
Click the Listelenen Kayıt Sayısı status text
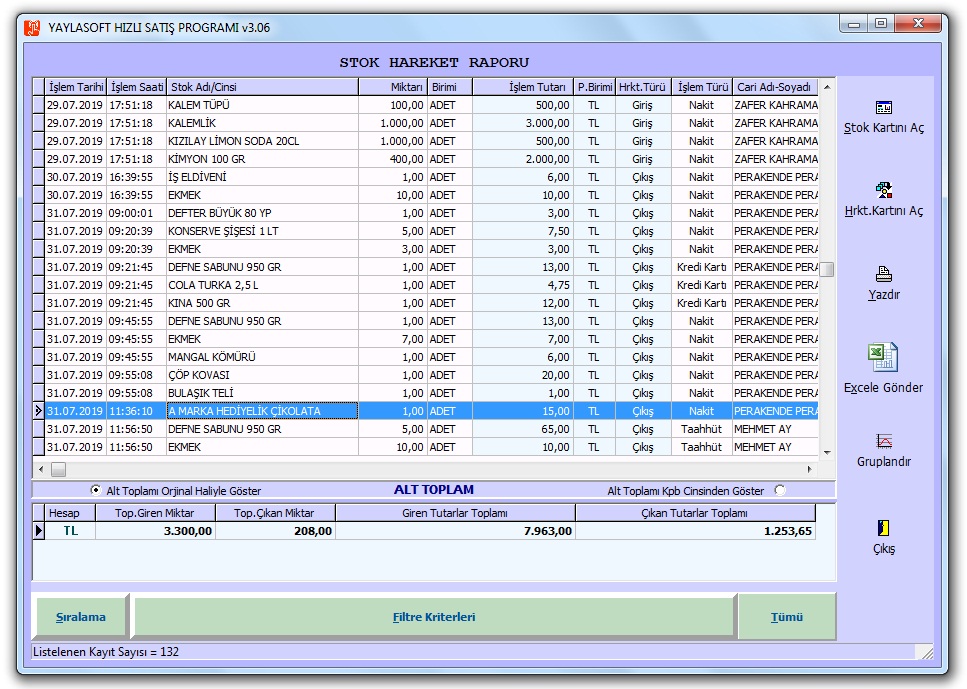(106, 652)
